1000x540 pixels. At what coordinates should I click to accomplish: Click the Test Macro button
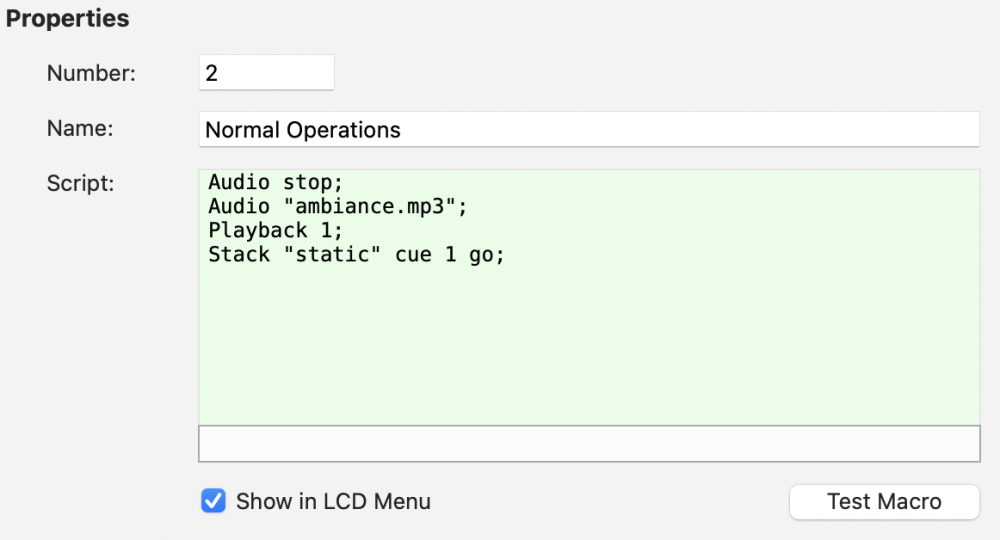coord(884,502)
